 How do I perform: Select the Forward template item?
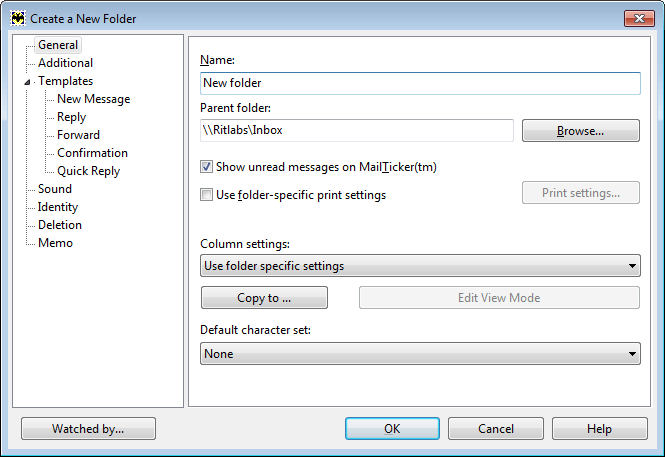pyautogui.click(x=78, y=135)
